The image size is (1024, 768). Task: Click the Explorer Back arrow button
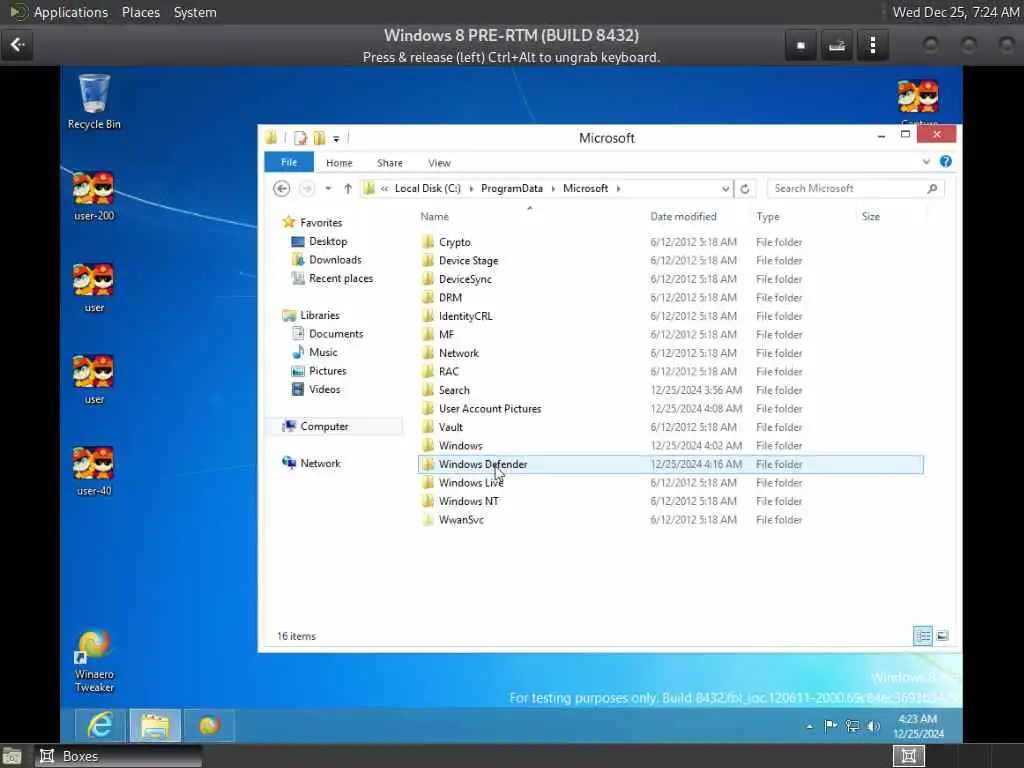pyautogui.click(x=281, y=189)
